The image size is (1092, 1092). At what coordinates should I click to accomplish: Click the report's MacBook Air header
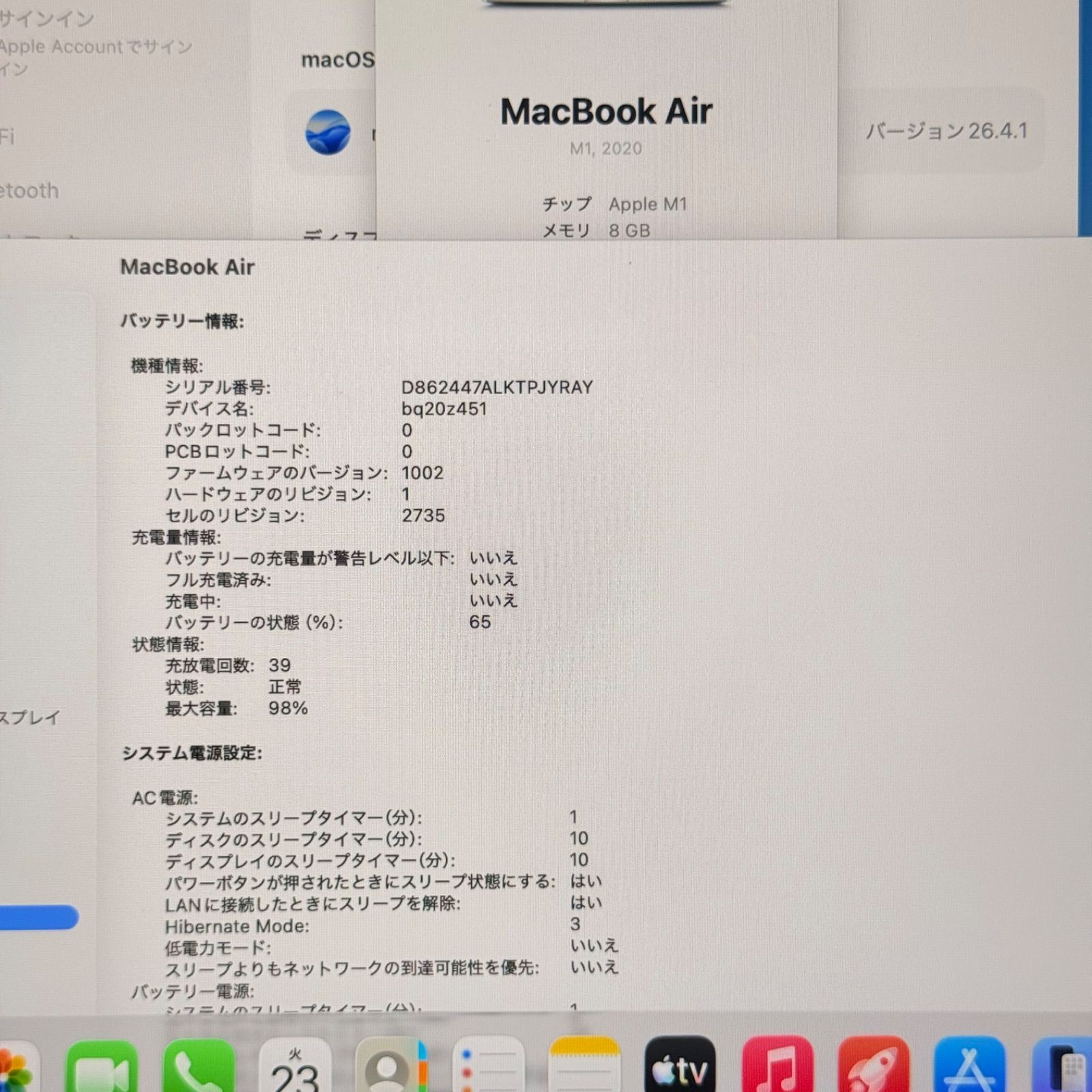[188, 267]
